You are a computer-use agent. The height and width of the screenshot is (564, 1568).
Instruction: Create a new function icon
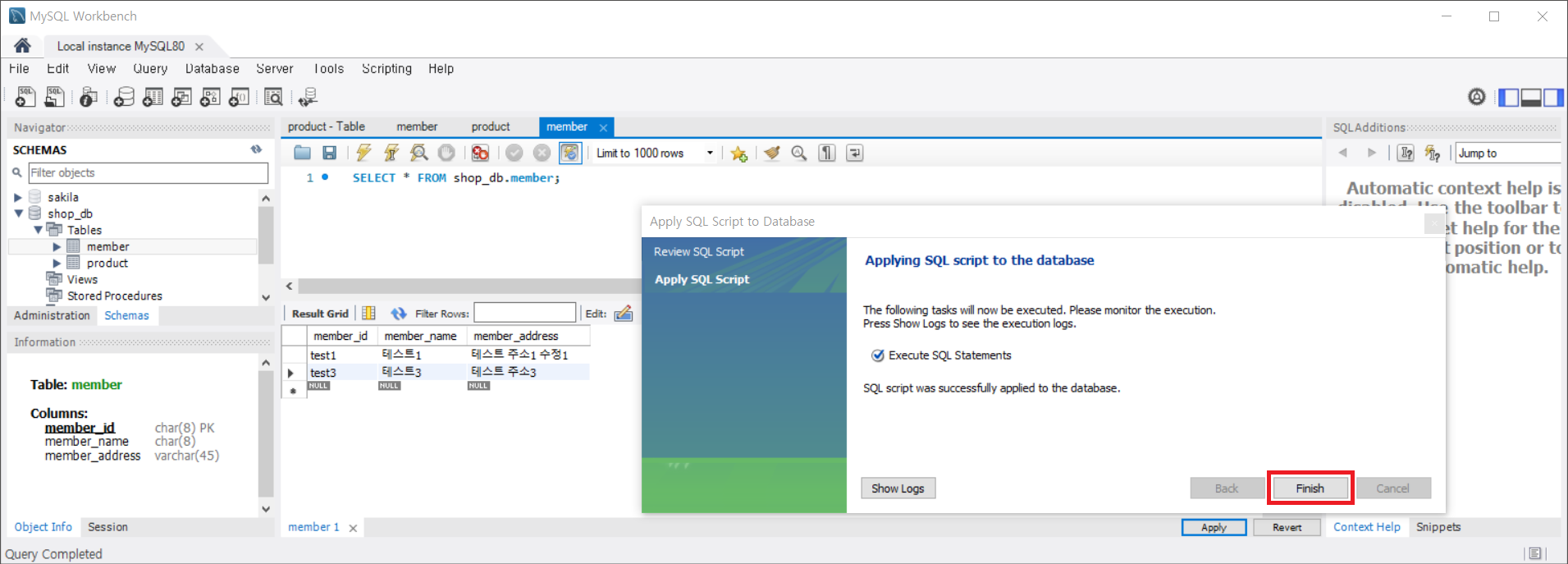click(x=239, y=97)
